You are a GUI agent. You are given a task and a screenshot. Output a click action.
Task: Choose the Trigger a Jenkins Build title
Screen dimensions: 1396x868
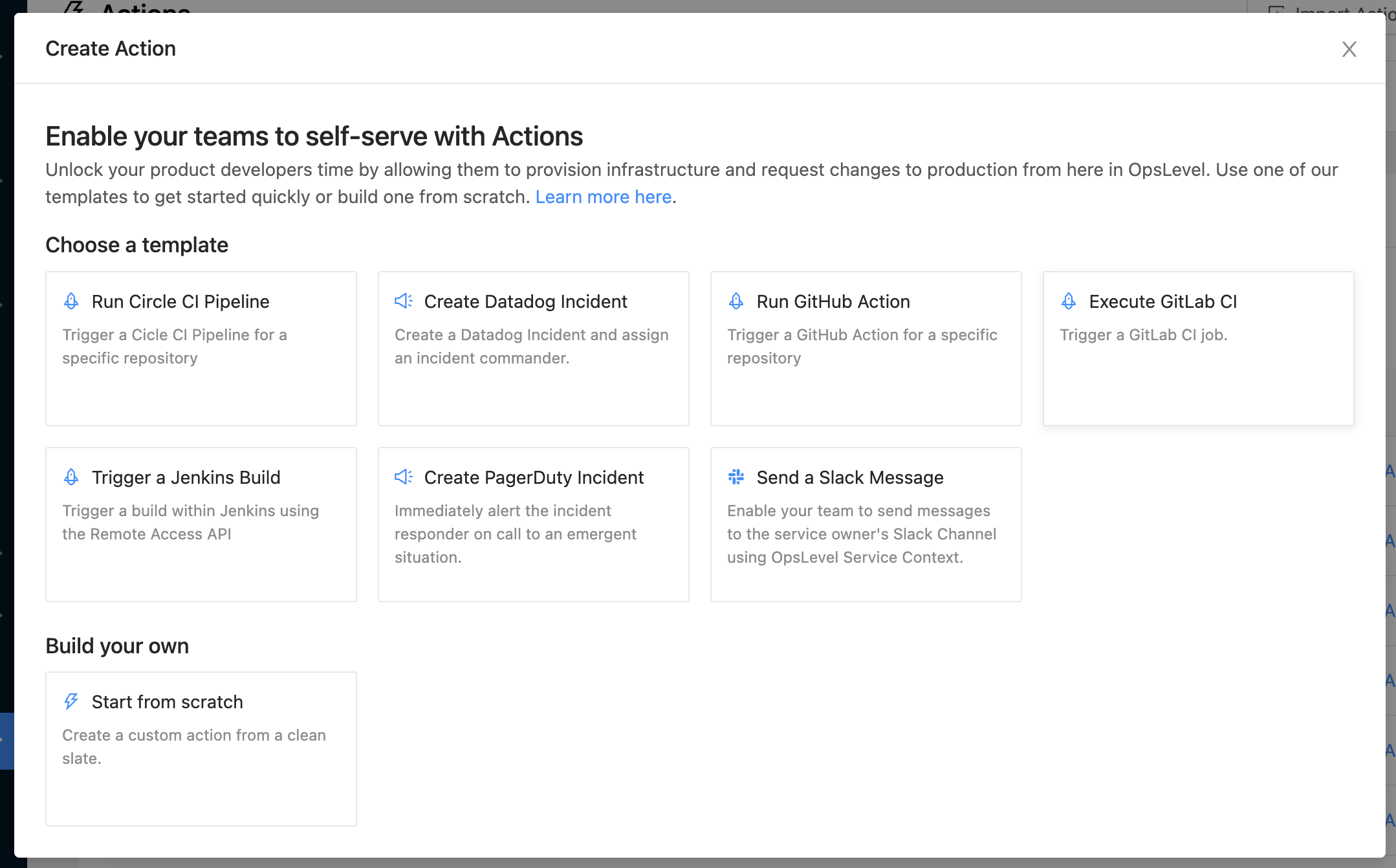[186, 477]
